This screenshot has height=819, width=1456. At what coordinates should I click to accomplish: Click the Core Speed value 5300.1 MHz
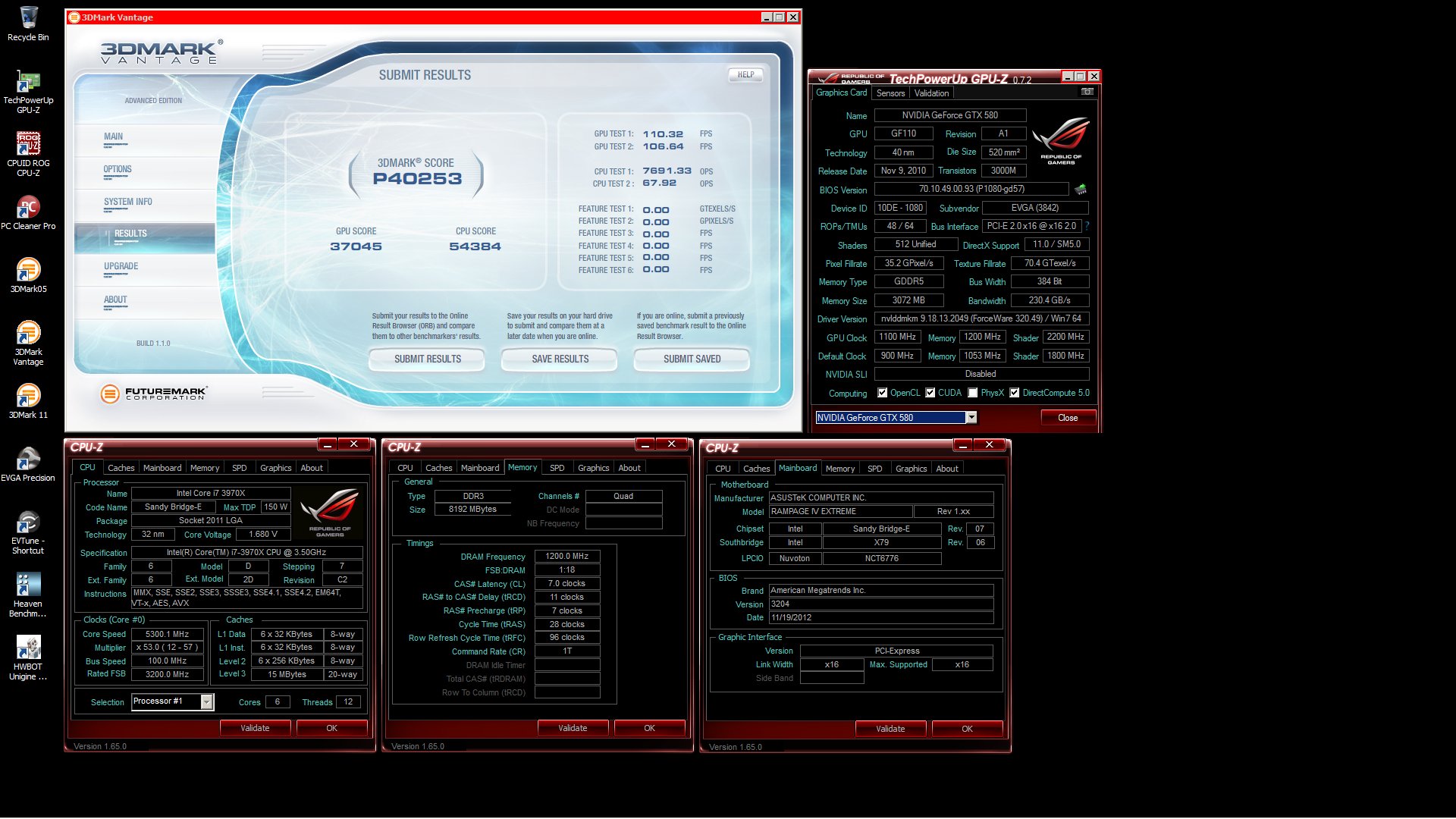(x=167, y=634)
